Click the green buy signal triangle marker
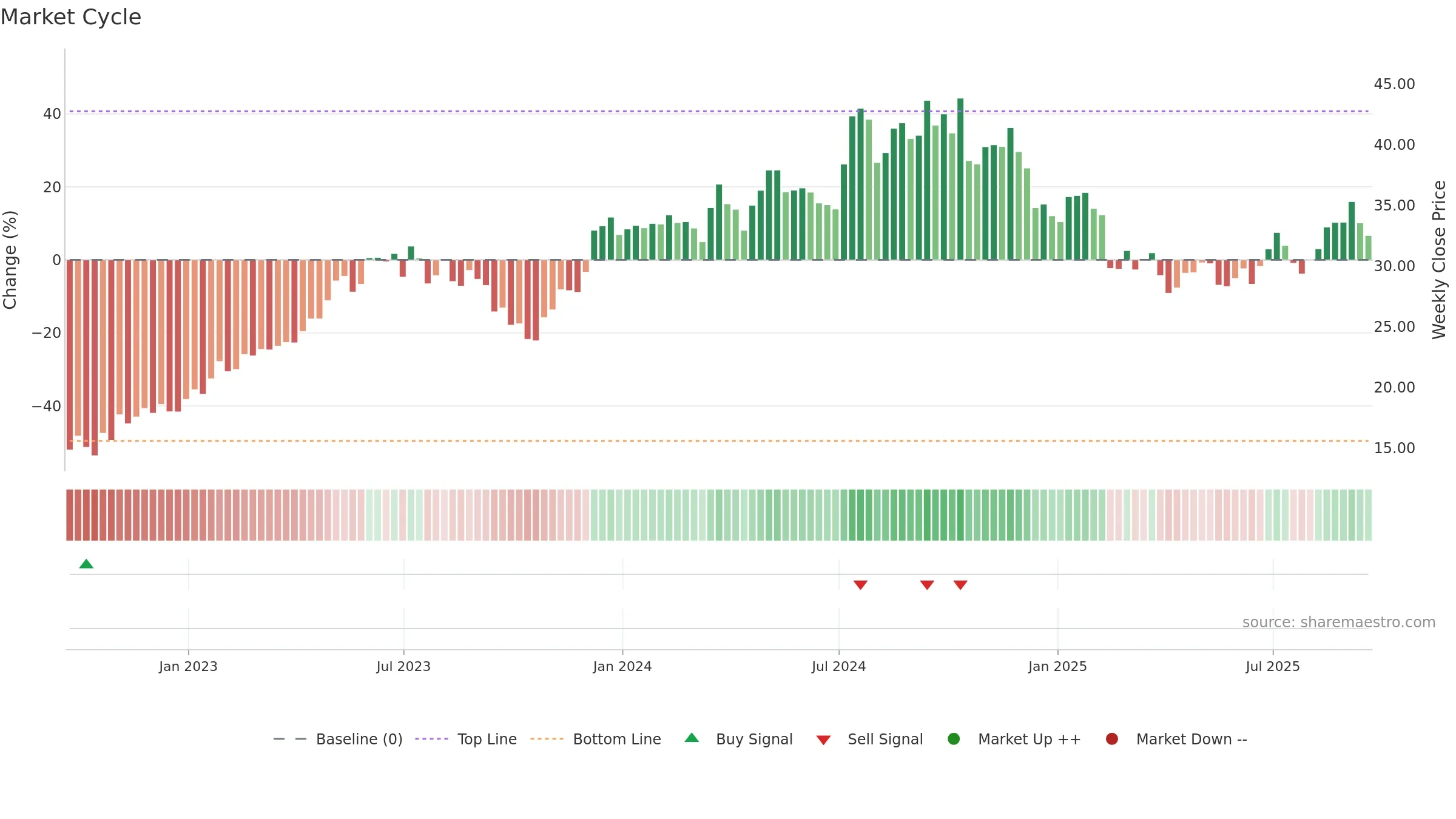This screenshot has height=819, width=1456. coord(86,564)
